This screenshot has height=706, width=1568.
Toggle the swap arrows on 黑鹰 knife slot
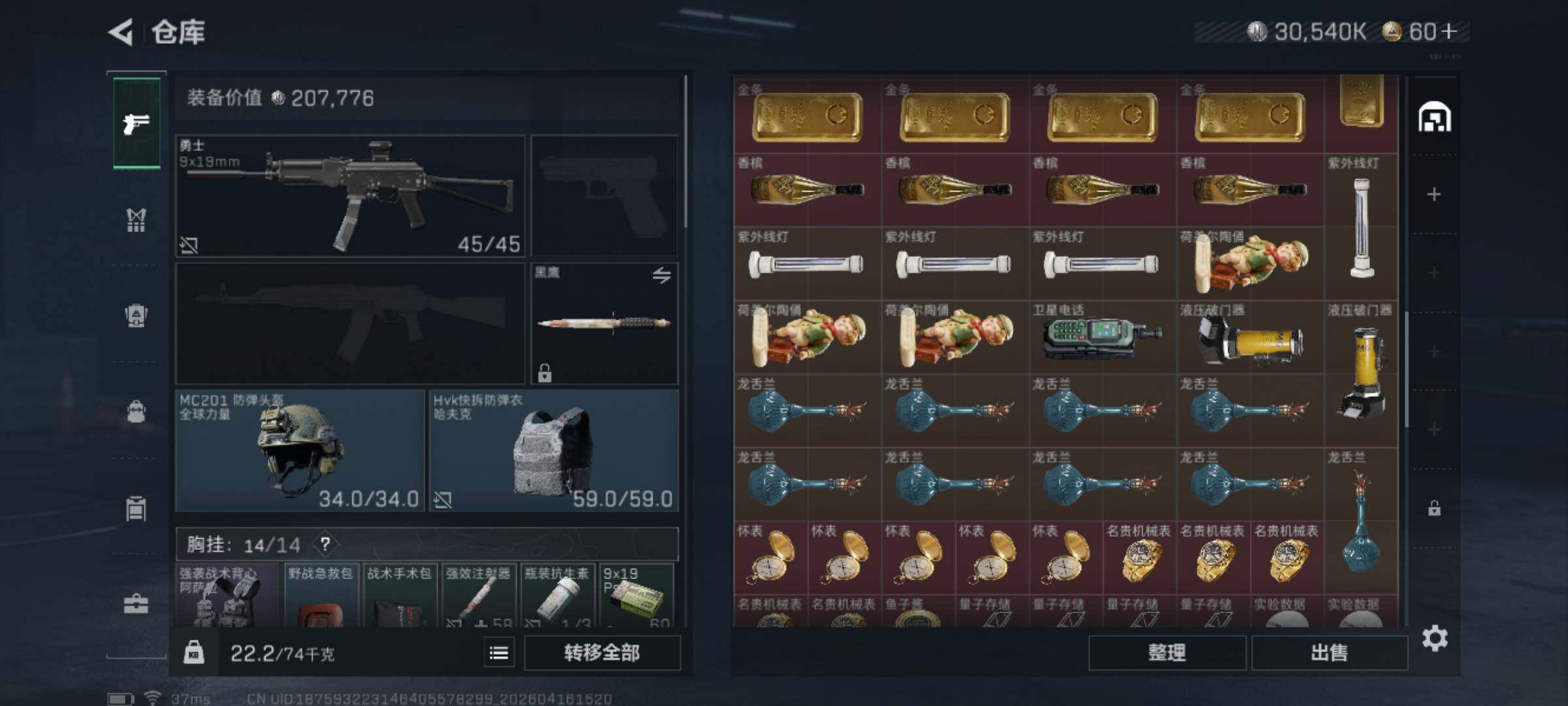[x=662, y=275]
